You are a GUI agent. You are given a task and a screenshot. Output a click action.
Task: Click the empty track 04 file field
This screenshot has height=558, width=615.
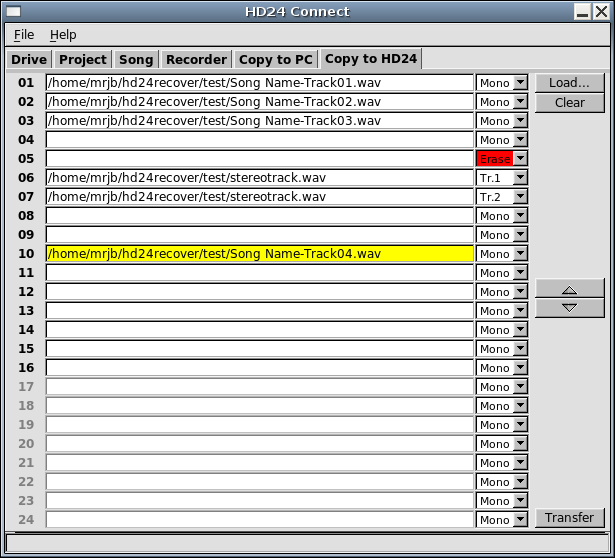click(x=259, y=140)
